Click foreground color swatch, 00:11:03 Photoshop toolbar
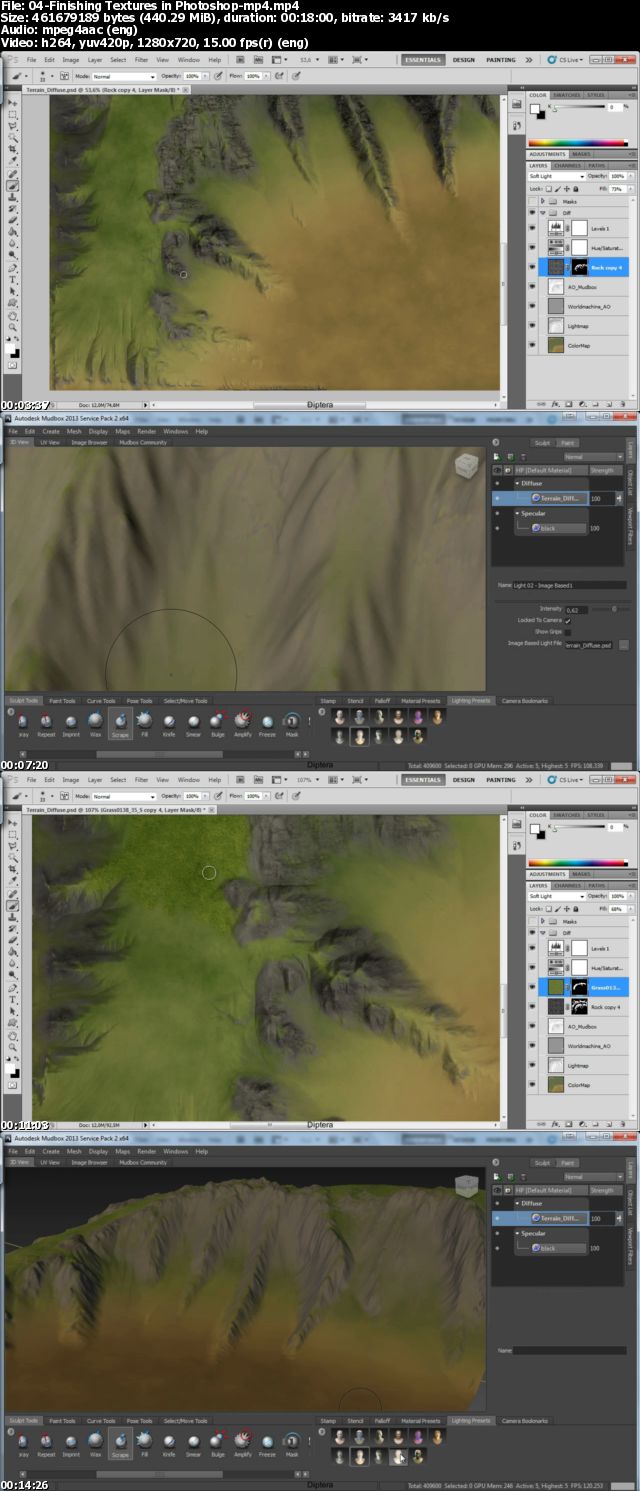The height and width of the screenshot is (1491, 640). tap(11, 1067)
